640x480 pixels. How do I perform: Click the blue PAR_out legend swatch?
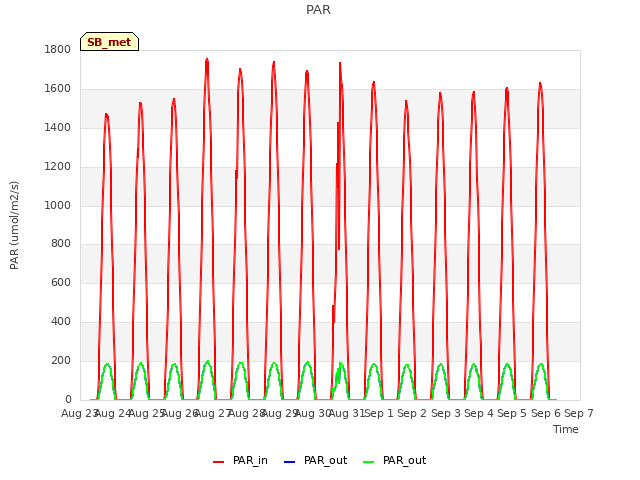289,462
